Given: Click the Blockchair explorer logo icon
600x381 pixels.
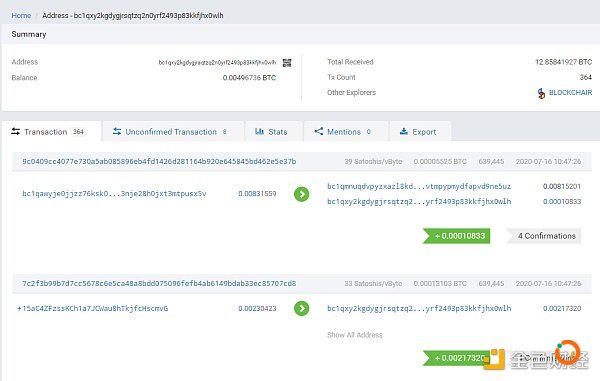Looking at the screenshot, I should pyautogui.click(x=541, y=93).
